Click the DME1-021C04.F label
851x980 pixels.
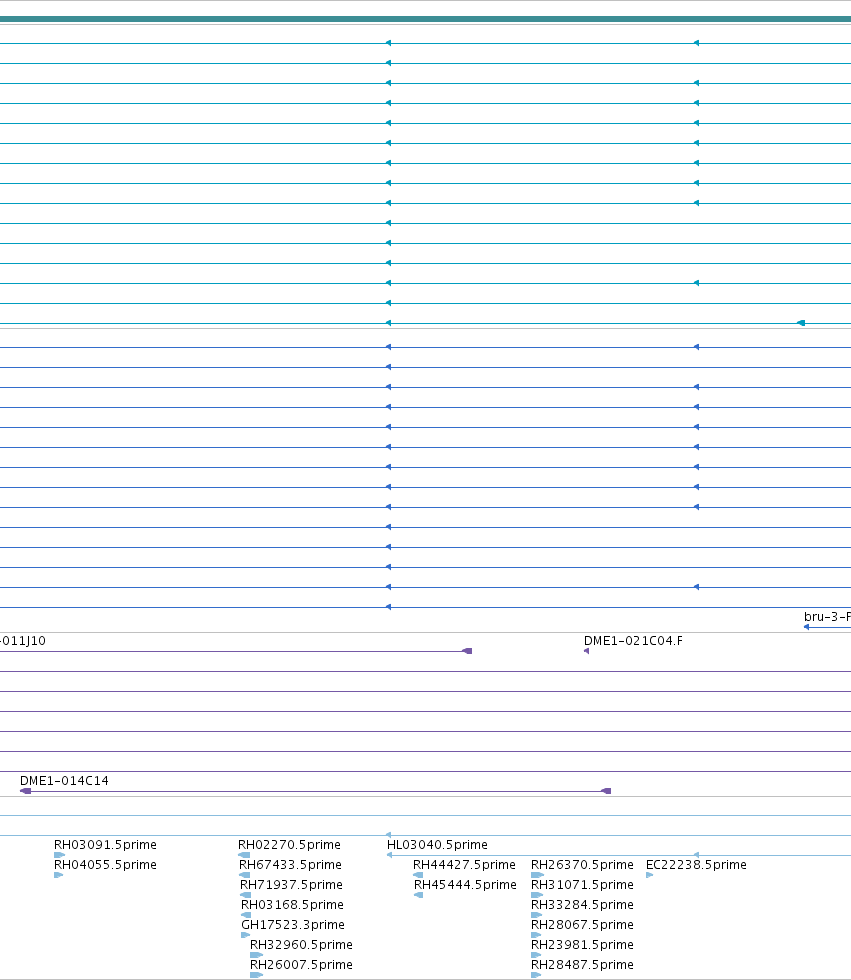[633, 641]
